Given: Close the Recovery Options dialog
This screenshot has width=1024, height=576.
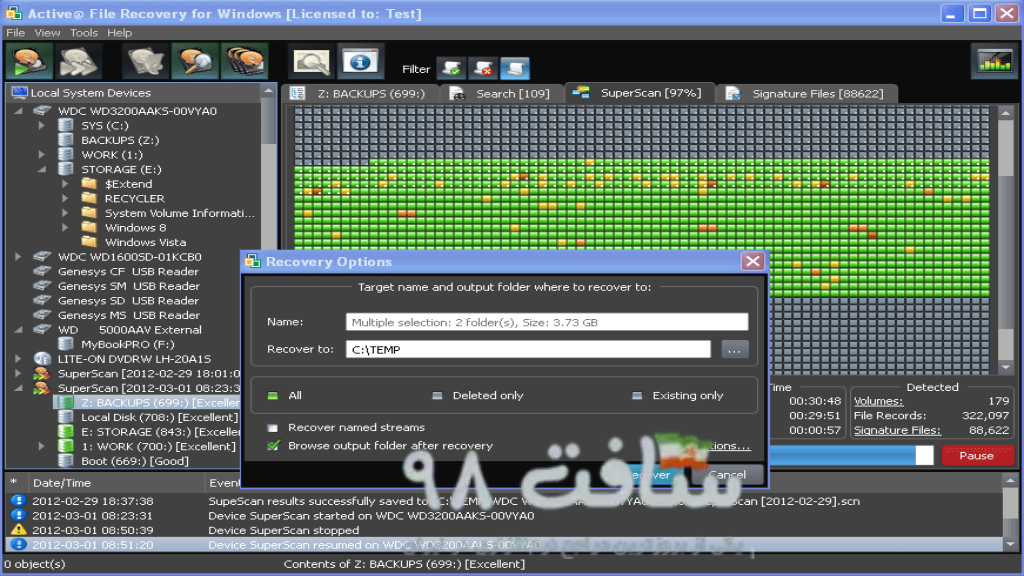Looking at the screenshot, I should point(752,261).
